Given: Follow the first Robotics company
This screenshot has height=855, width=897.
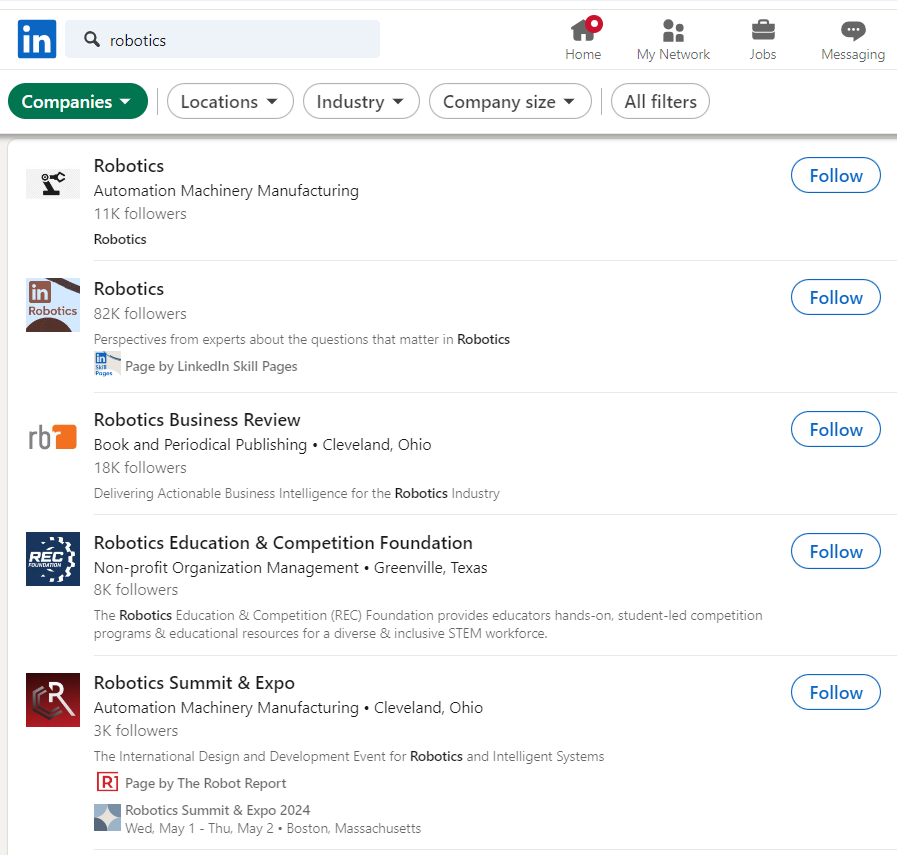Looking at the screenshot, I should 835,174.
